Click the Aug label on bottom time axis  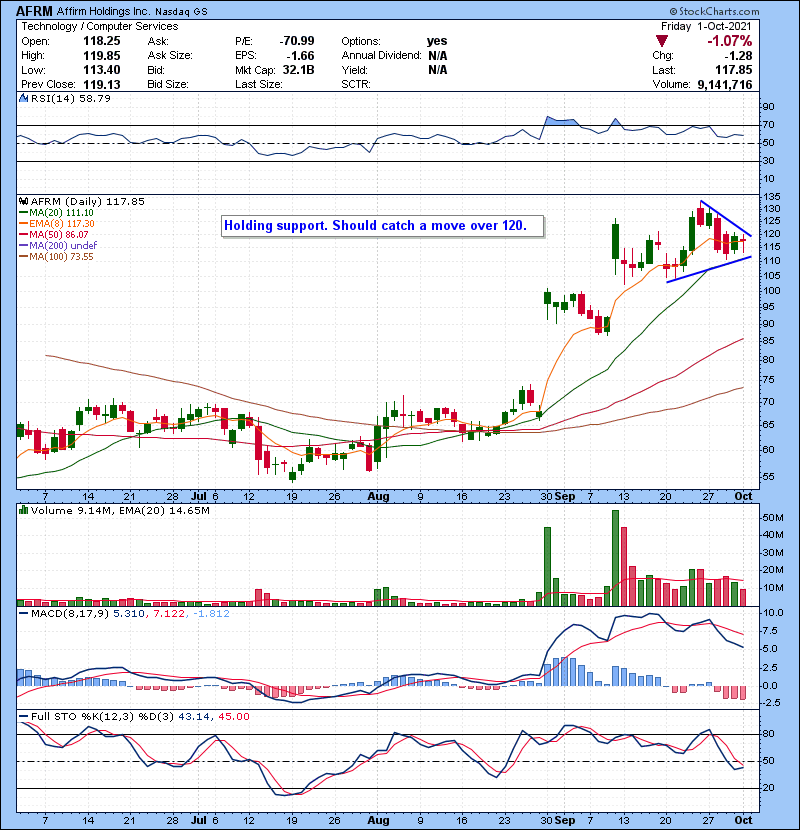point(378,820)
